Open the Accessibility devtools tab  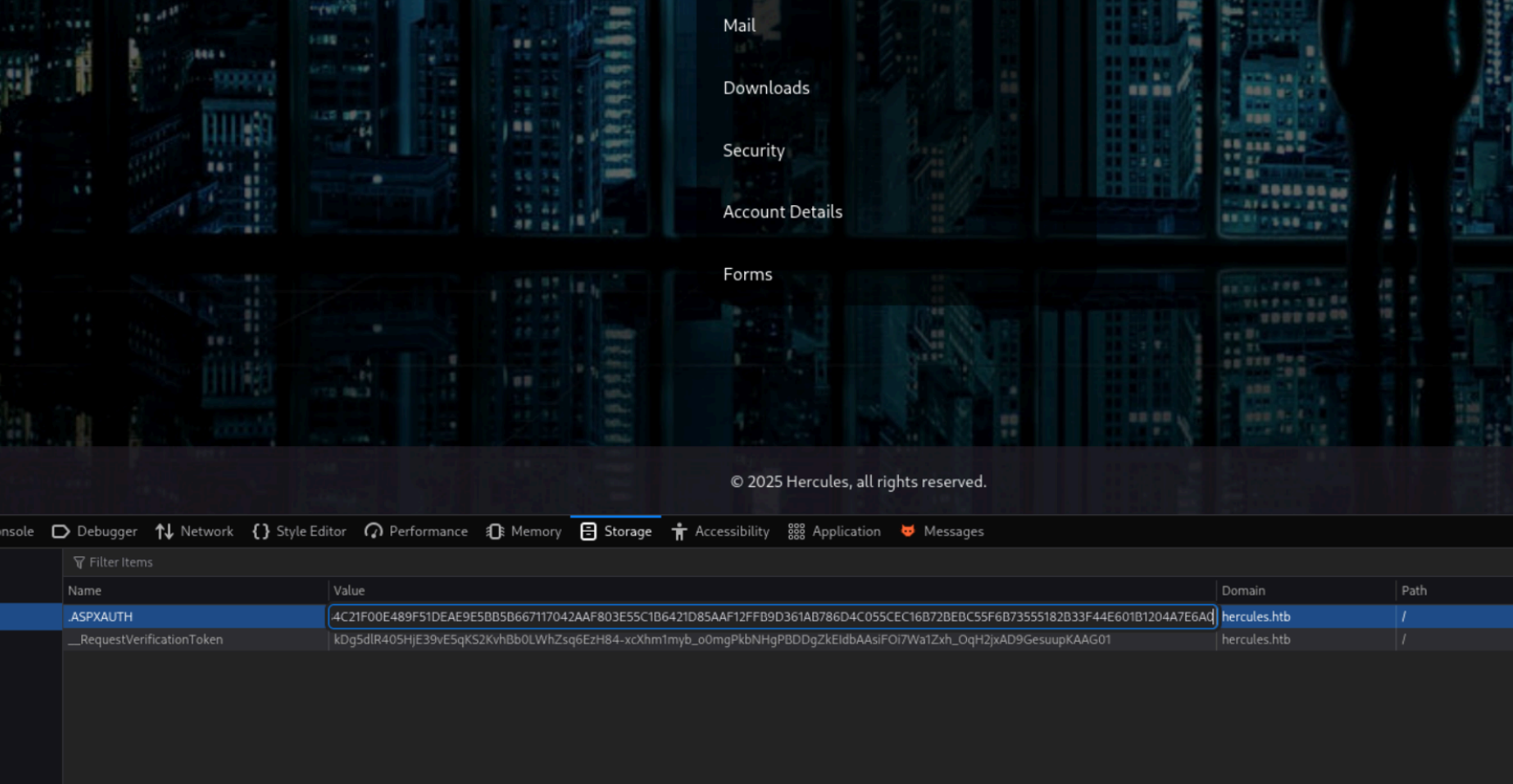pos(721,531)
